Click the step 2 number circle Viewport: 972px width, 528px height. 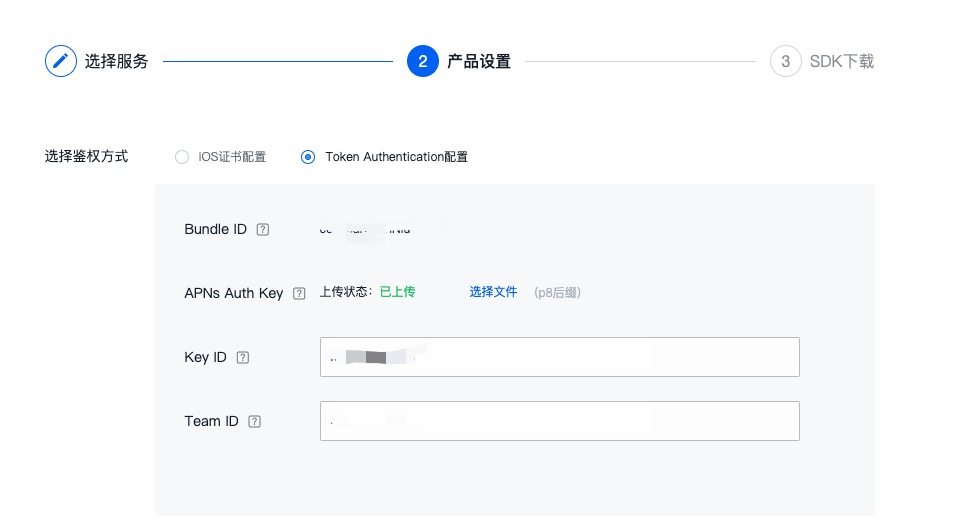tap(423, 61)
